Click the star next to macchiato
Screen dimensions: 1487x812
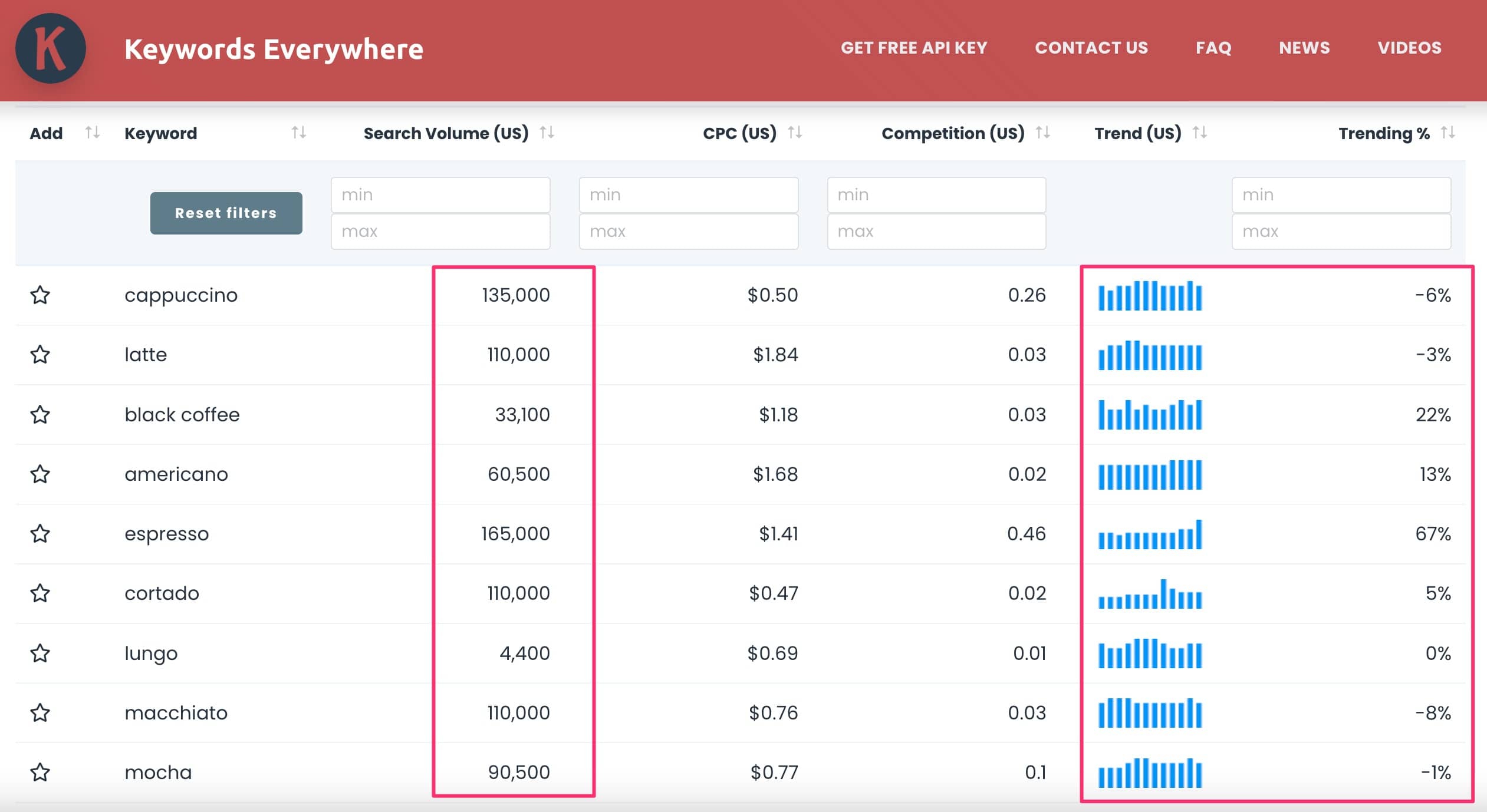40,712
